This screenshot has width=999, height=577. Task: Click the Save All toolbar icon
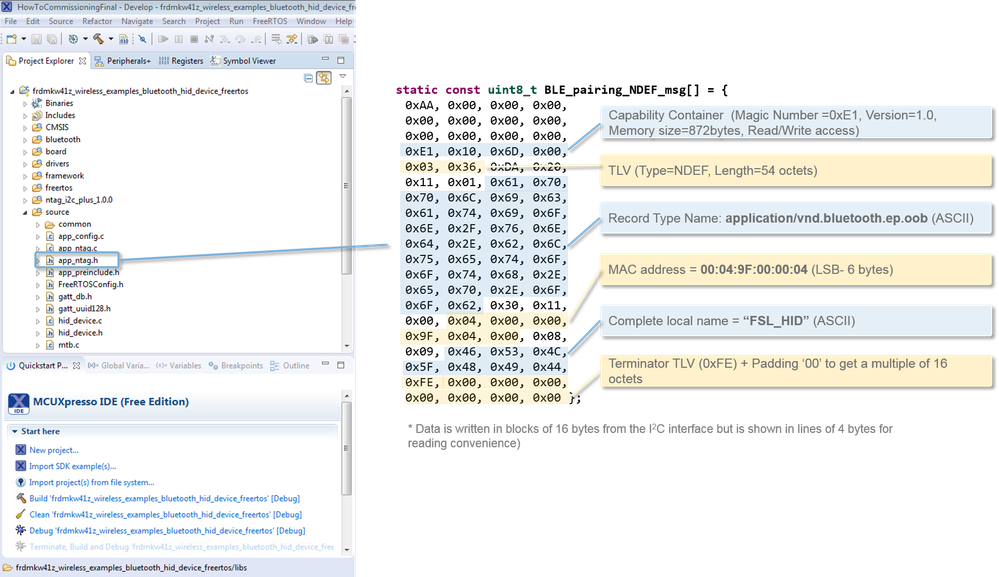[52, 39]
